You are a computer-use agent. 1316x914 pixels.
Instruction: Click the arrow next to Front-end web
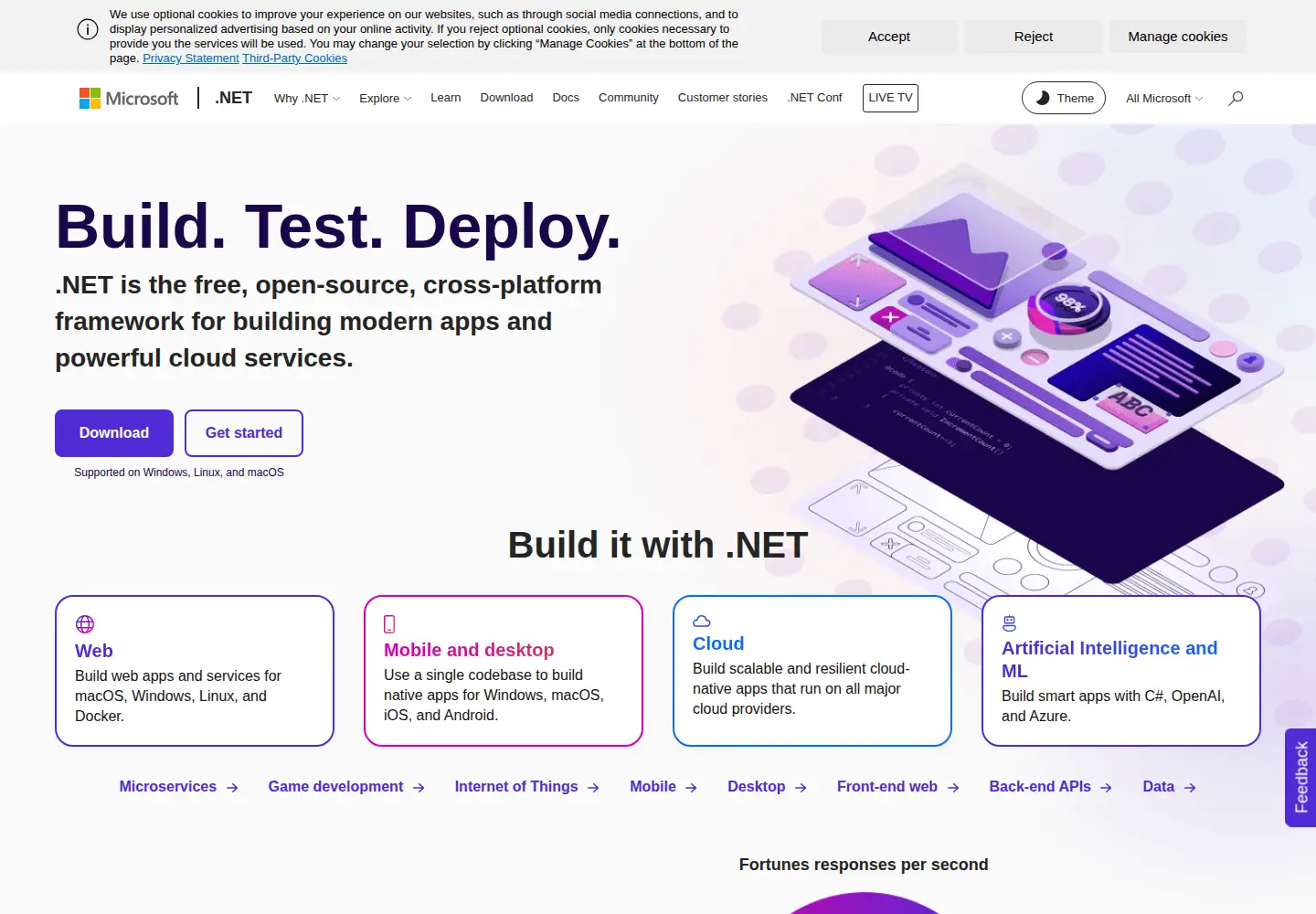tap(953, 787)
